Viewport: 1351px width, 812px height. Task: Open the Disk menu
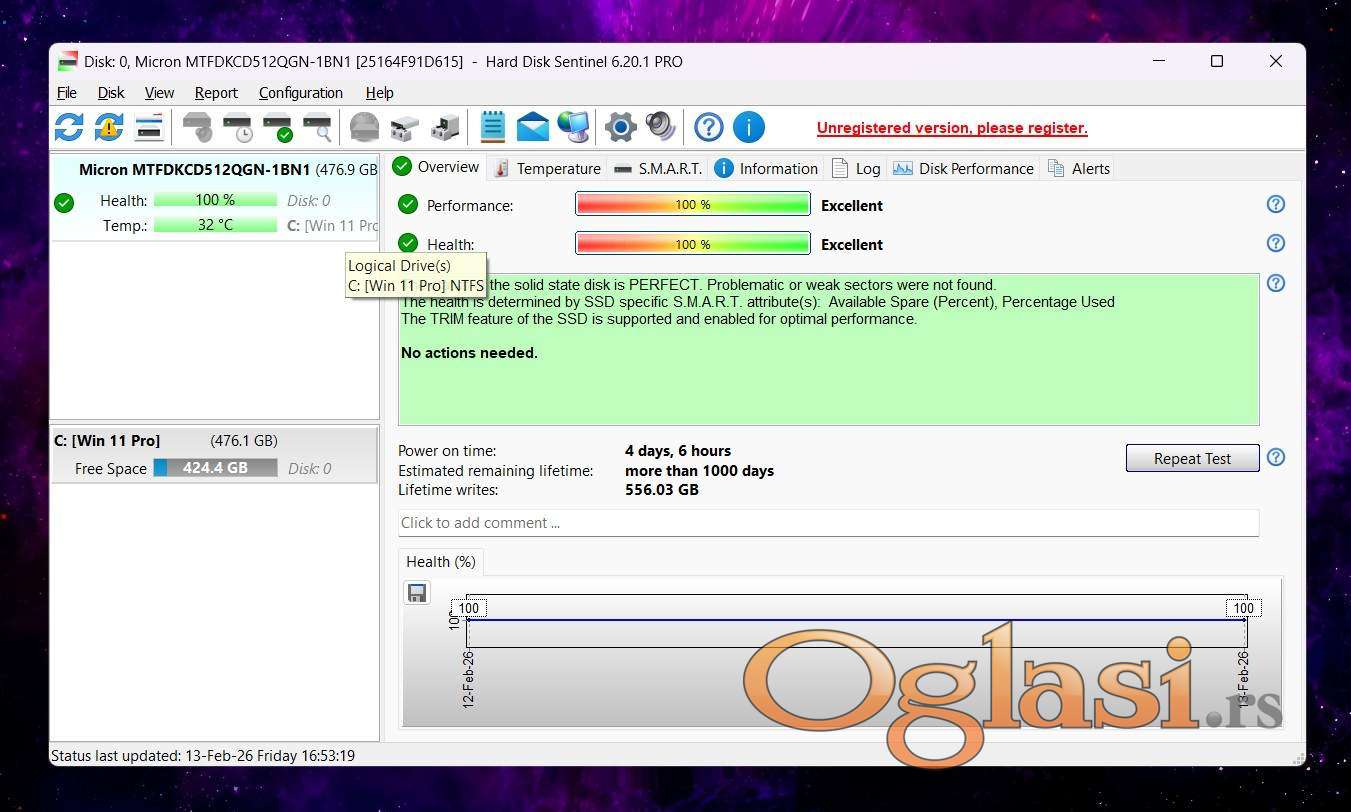coord(111,92)
